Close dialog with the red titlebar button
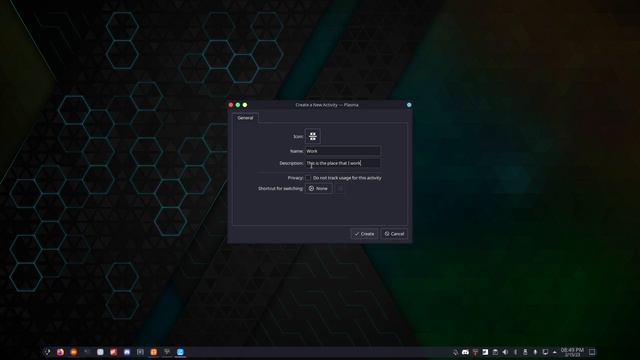640x360 pixels. coord(231,105)
